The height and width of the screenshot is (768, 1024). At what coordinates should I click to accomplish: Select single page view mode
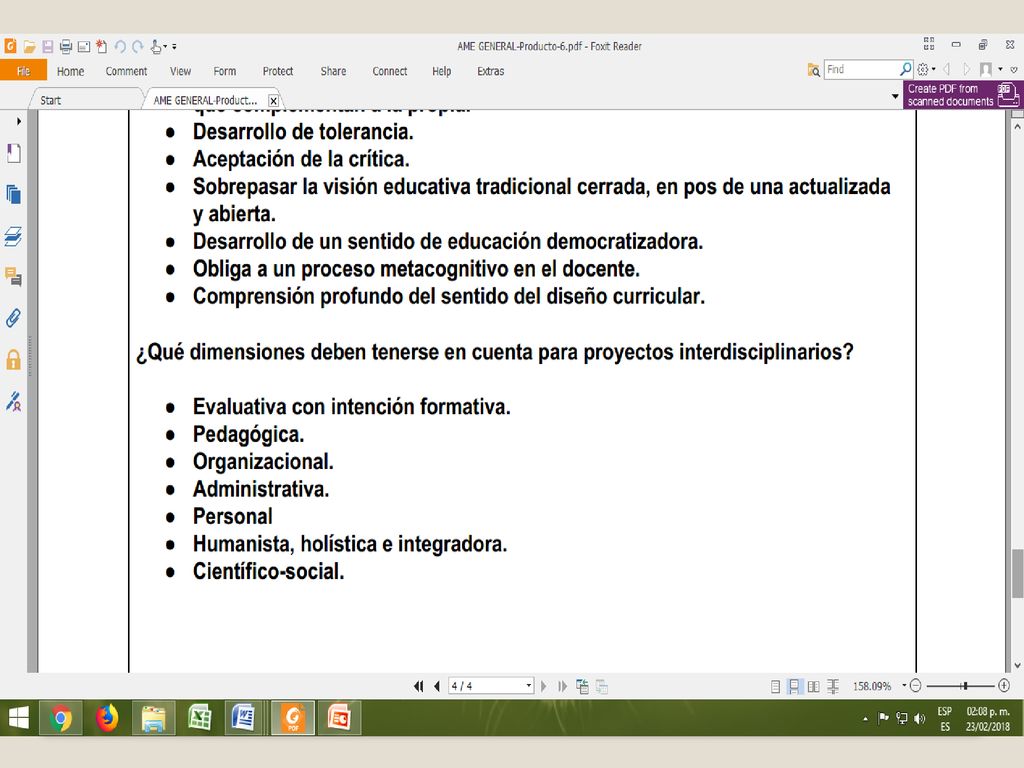pyautogui.click(x=775, y=686)
